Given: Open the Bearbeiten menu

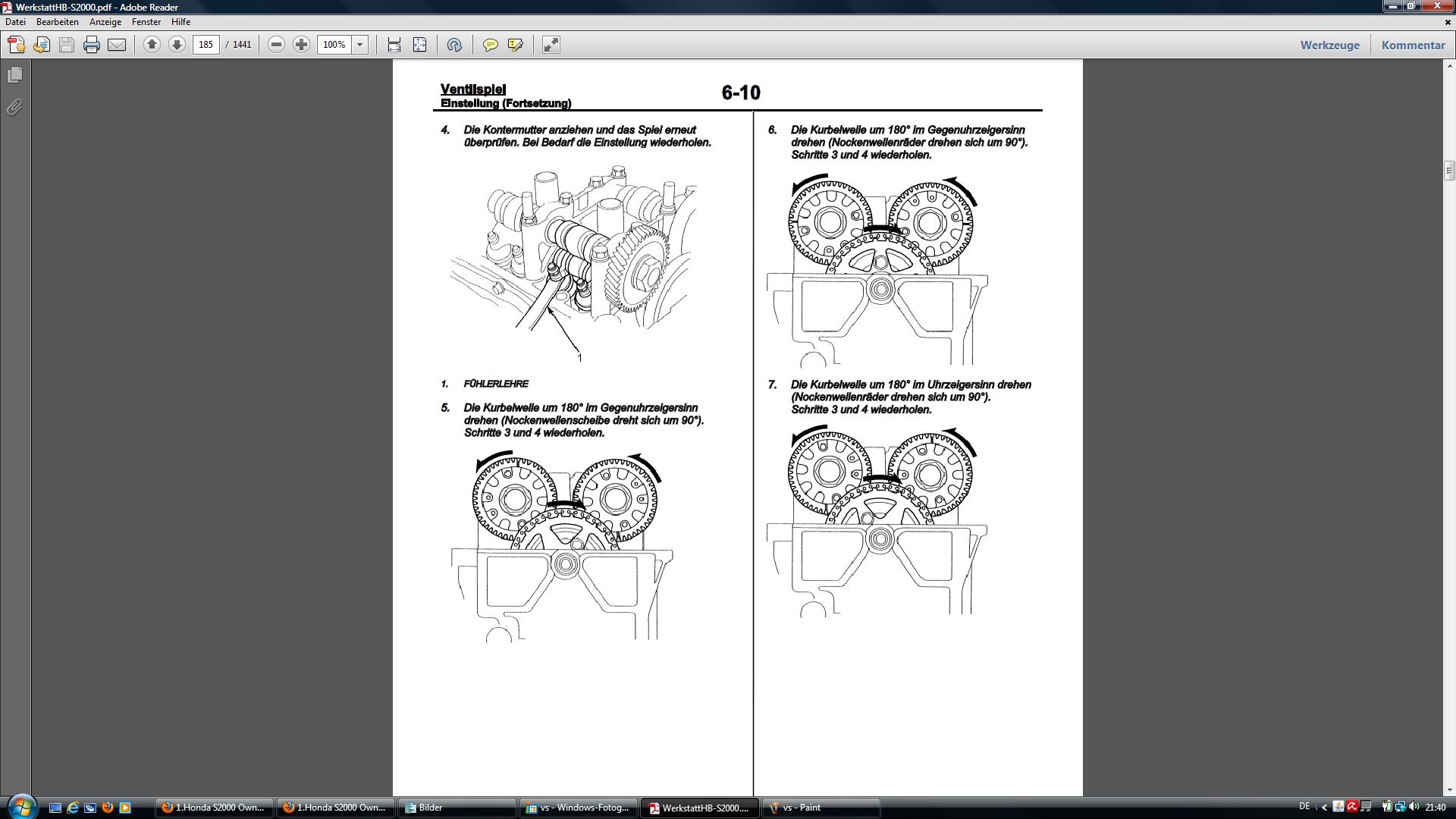Looking at the screenshot, I should click(58, 22).
